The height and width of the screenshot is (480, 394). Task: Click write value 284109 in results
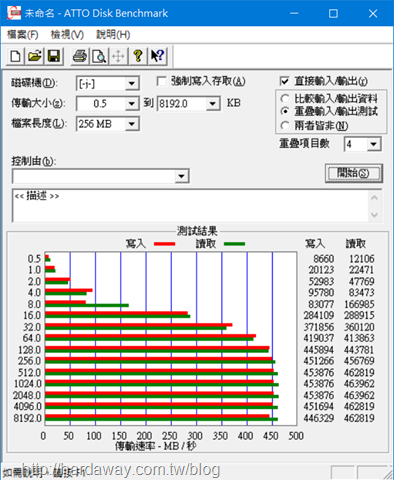click(319, 315)
